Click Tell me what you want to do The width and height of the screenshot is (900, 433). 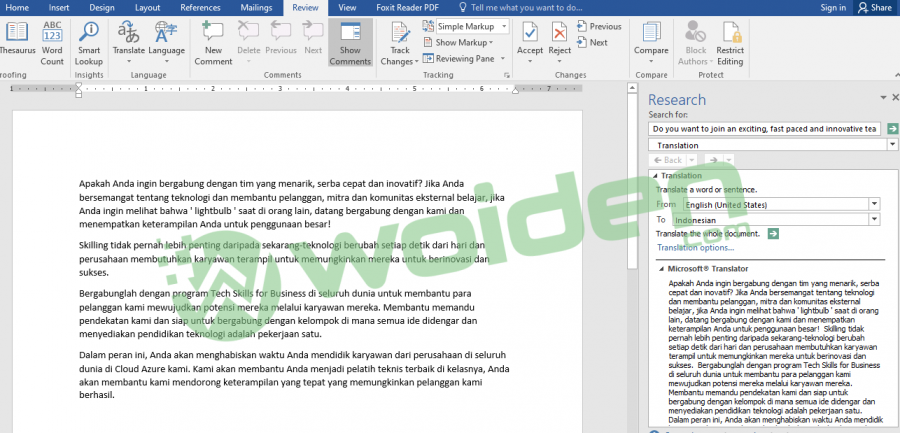click(521, 8)
